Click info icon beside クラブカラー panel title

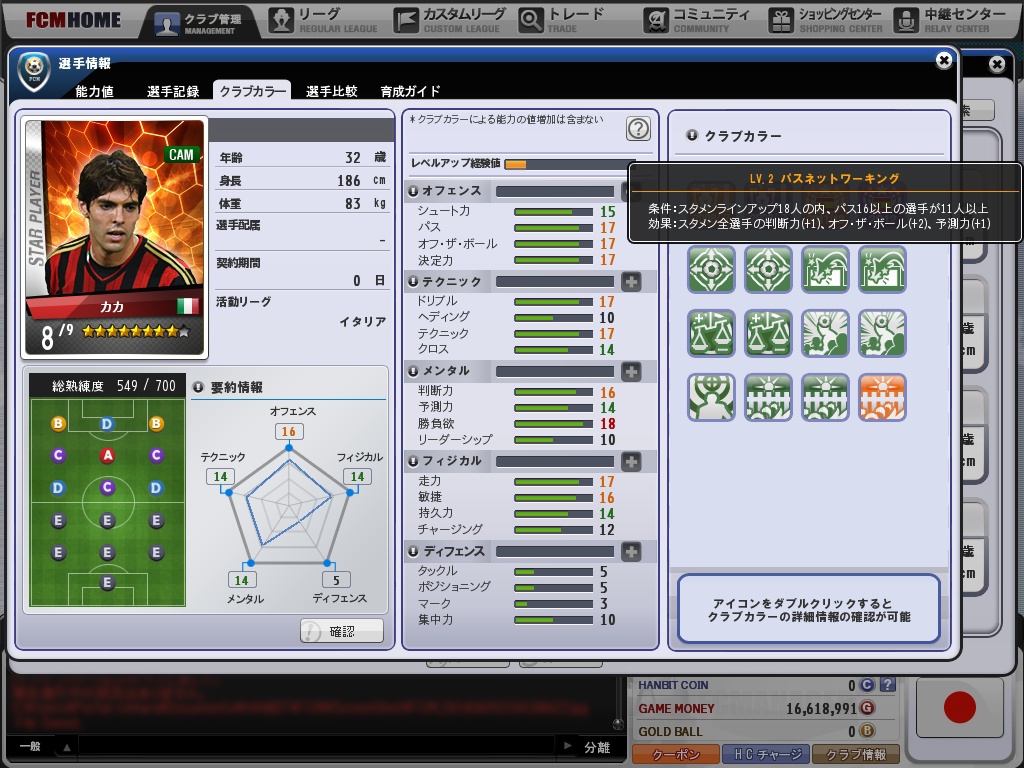tap(692, 136)
